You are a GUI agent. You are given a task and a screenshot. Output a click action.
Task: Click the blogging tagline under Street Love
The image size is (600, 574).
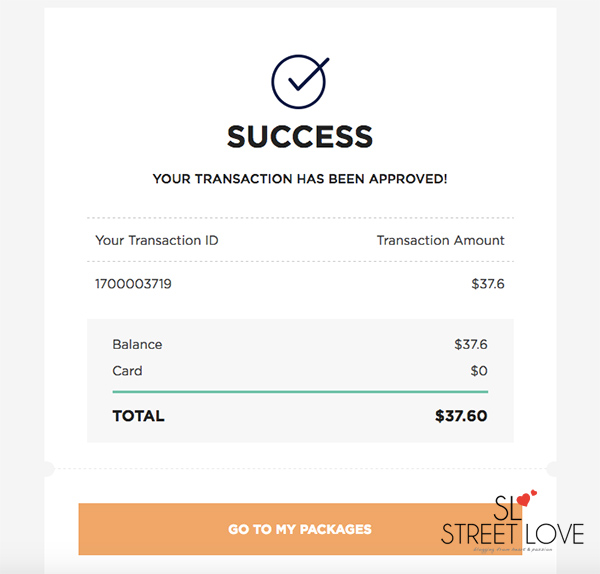point(513,550)
